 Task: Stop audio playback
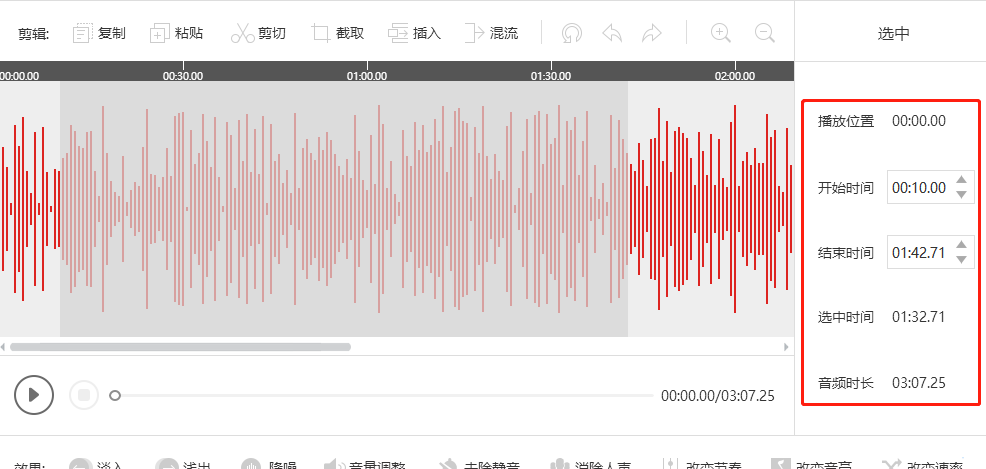click(x=84, y=395)
